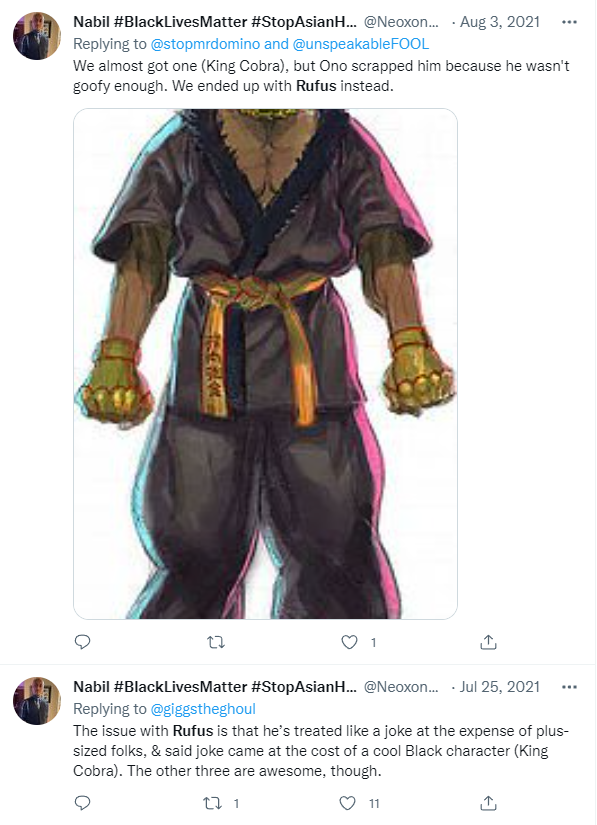Open more options on the Jul 25 tweet

[x=569, y=687]
